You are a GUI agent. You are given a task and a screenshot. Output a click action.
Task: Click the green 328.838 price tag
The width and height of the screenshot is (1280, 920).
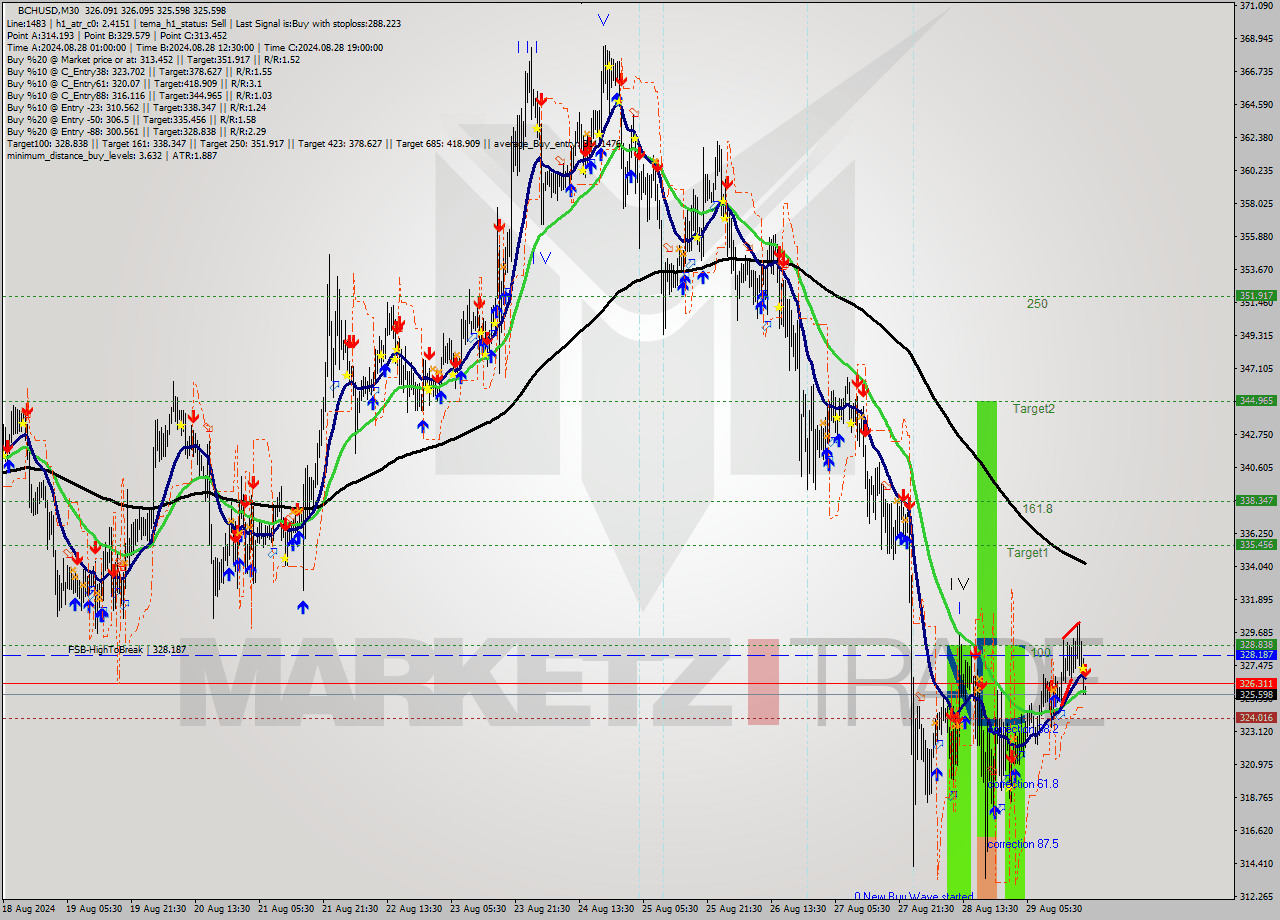(x=1256, y=645)
